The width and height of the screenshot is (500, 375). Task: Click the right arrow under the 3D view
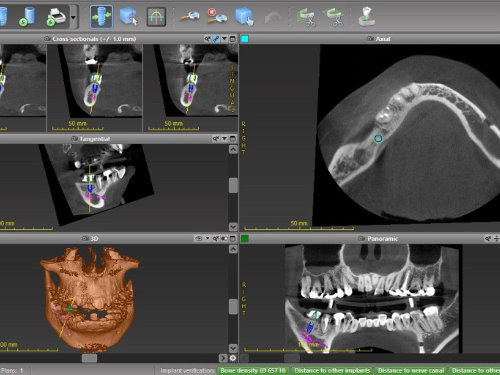point(223,358)
